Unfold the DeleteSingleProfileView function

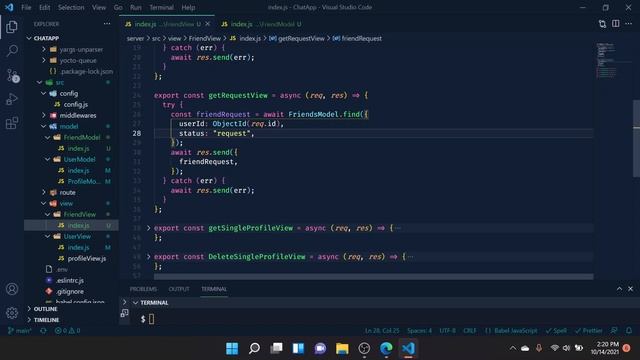(149, 257)
